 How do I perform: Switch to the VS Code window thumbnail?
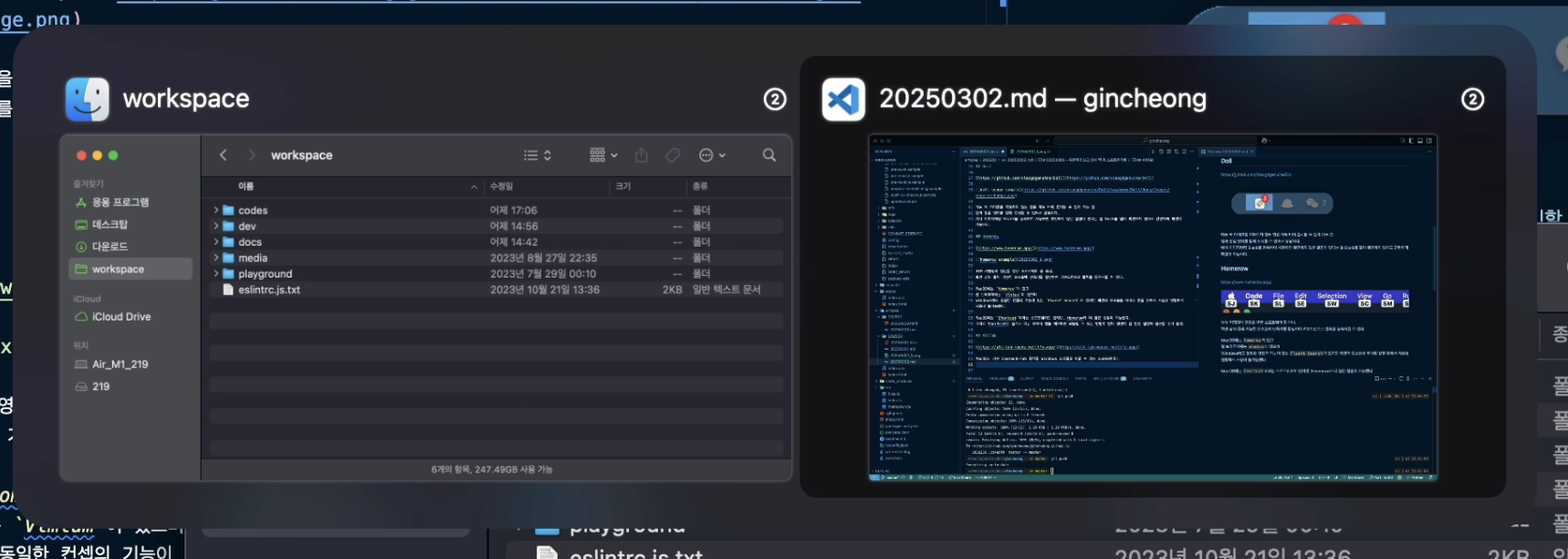tap(1153, 308)
